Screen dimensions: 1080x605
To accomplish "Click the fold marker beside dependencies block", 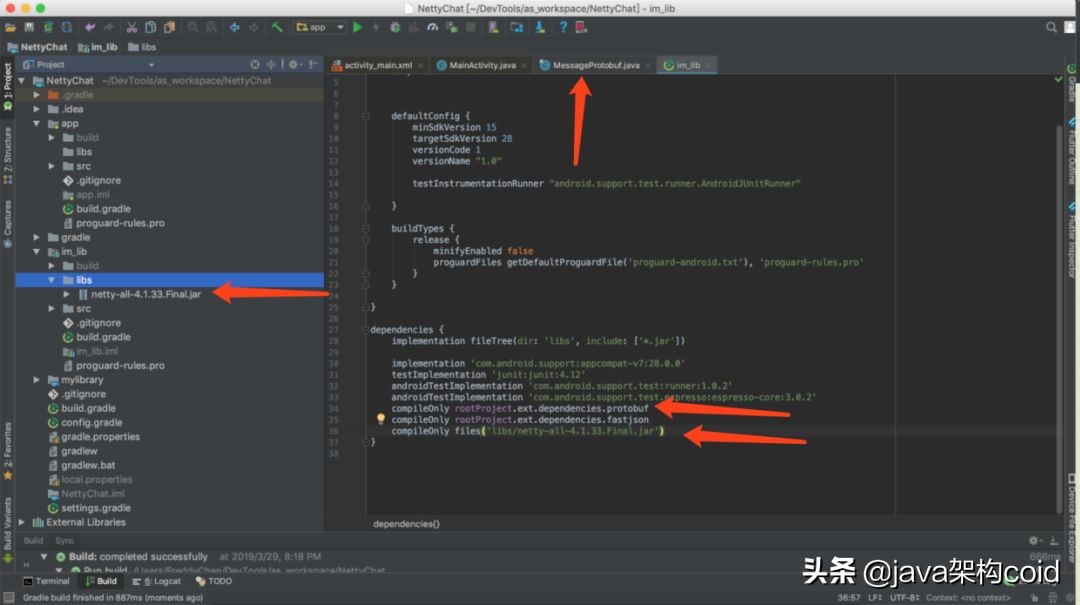I will click(366, 329).
